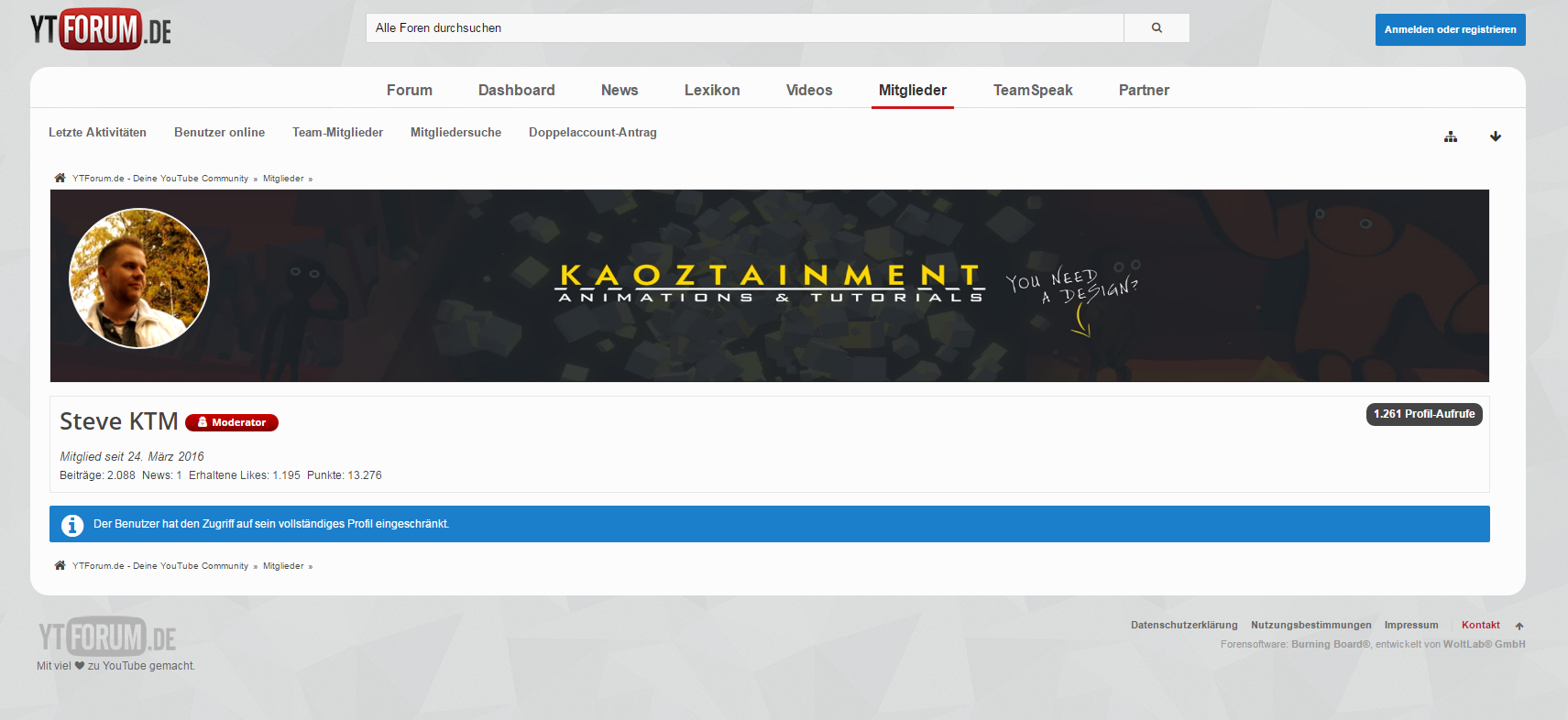Image resolution: width=1568 pixels, height=720 pixels.
Task: Click the bottom breadcrumb home icon
Action: [60, 566]
